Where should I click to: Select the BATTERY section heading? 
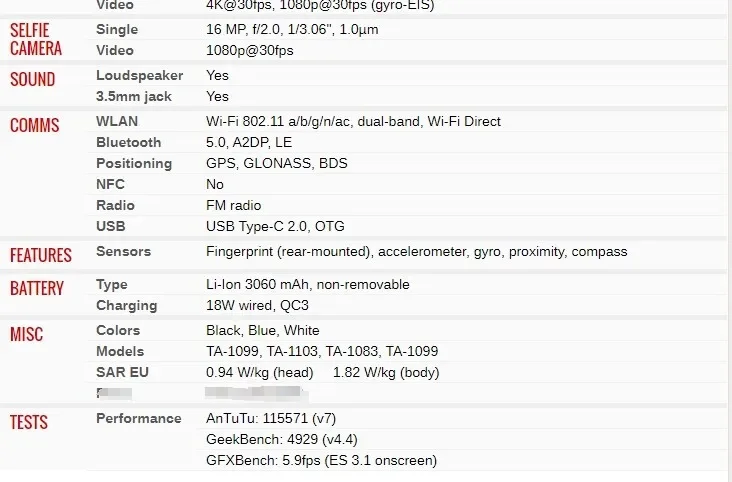point(37,288)
